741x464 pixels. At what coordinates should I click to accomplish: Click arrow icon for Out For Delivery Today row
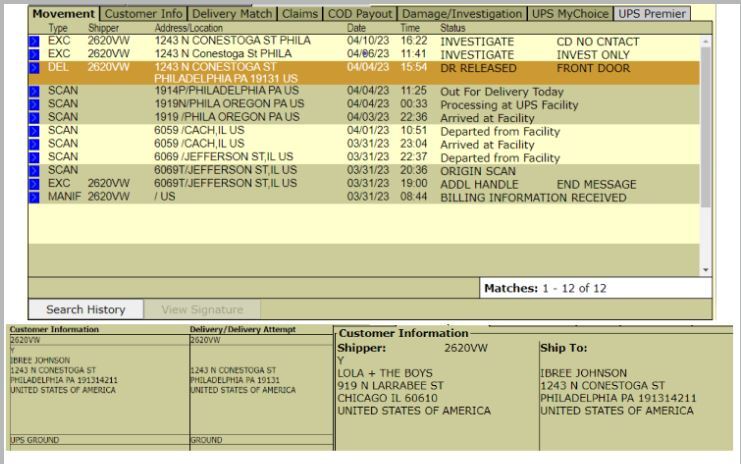(x=34, y=91)
